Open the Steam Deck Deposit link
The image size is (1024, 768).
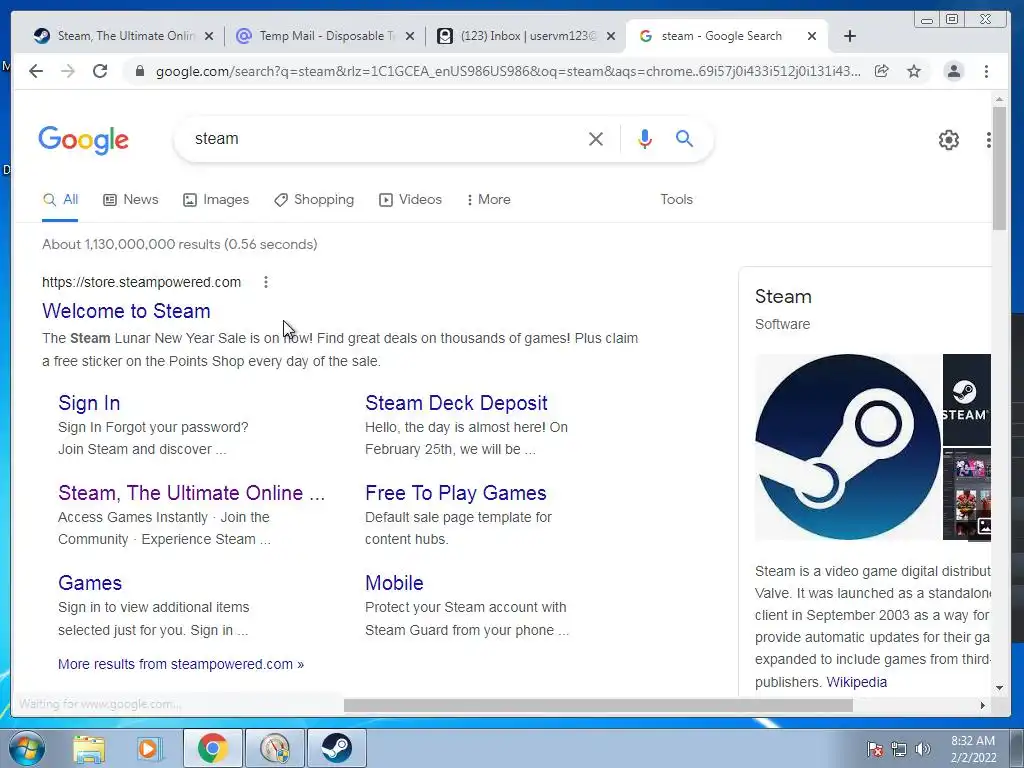click(x=456, y=403)
